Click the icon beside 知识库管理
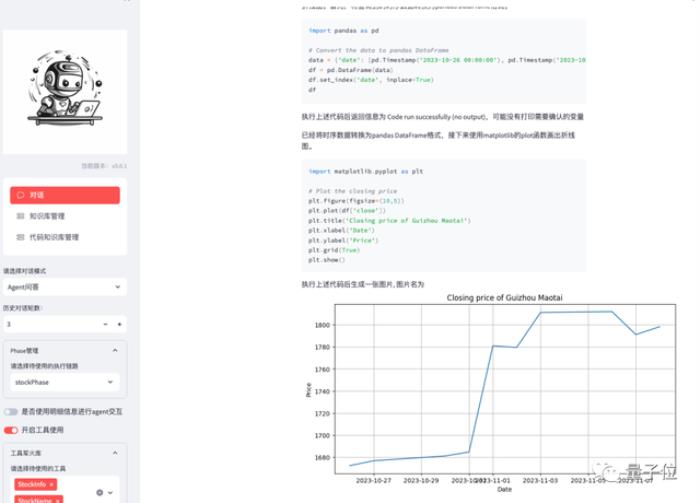This screenshot has height=503, width=700. 20,216
